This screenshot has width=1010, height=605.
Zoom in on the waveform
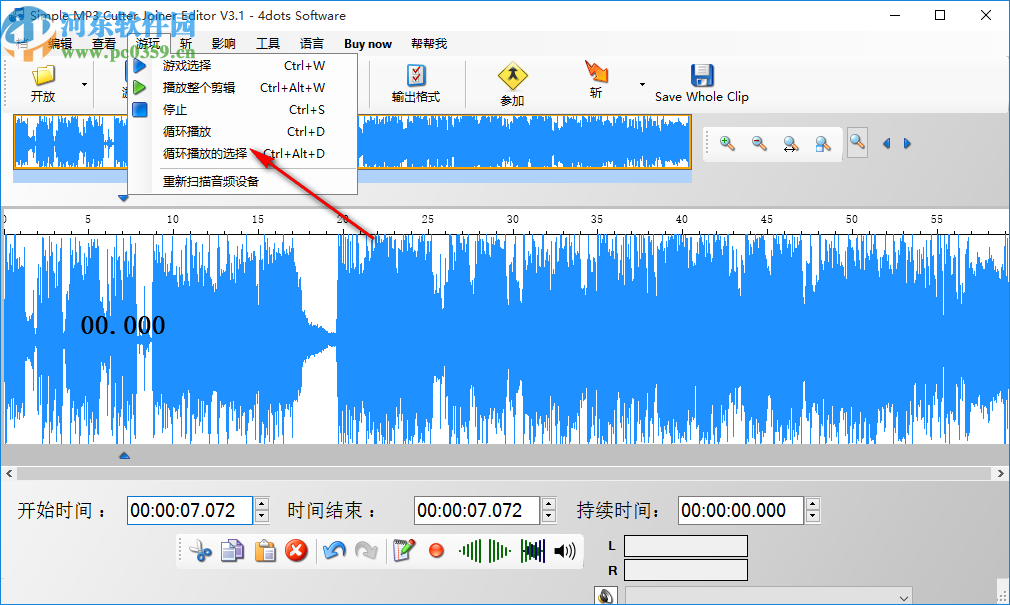[725, 143]
